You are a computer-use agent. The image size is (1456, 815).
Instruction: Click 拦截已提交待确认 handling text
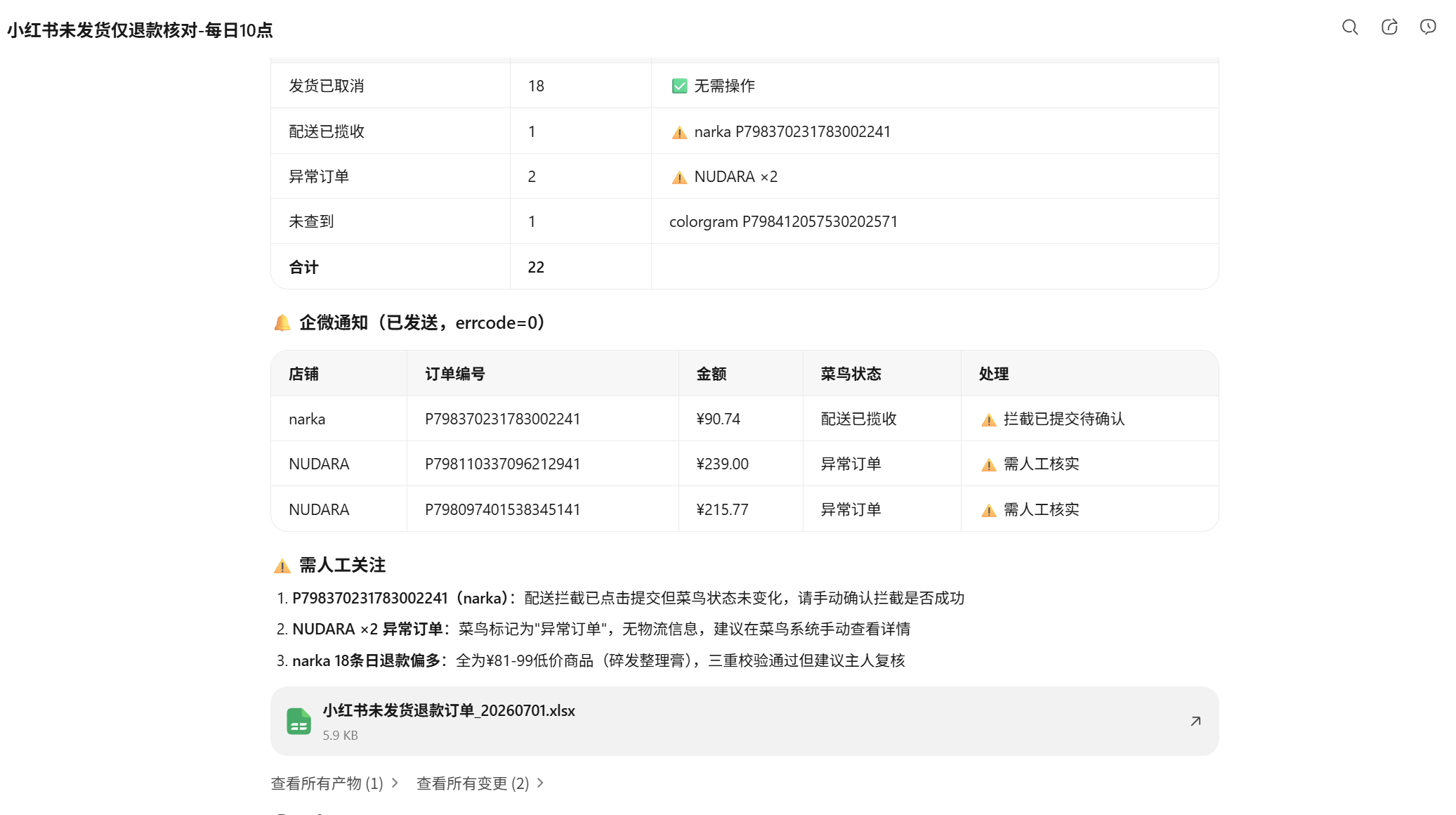pos(1064,419)
